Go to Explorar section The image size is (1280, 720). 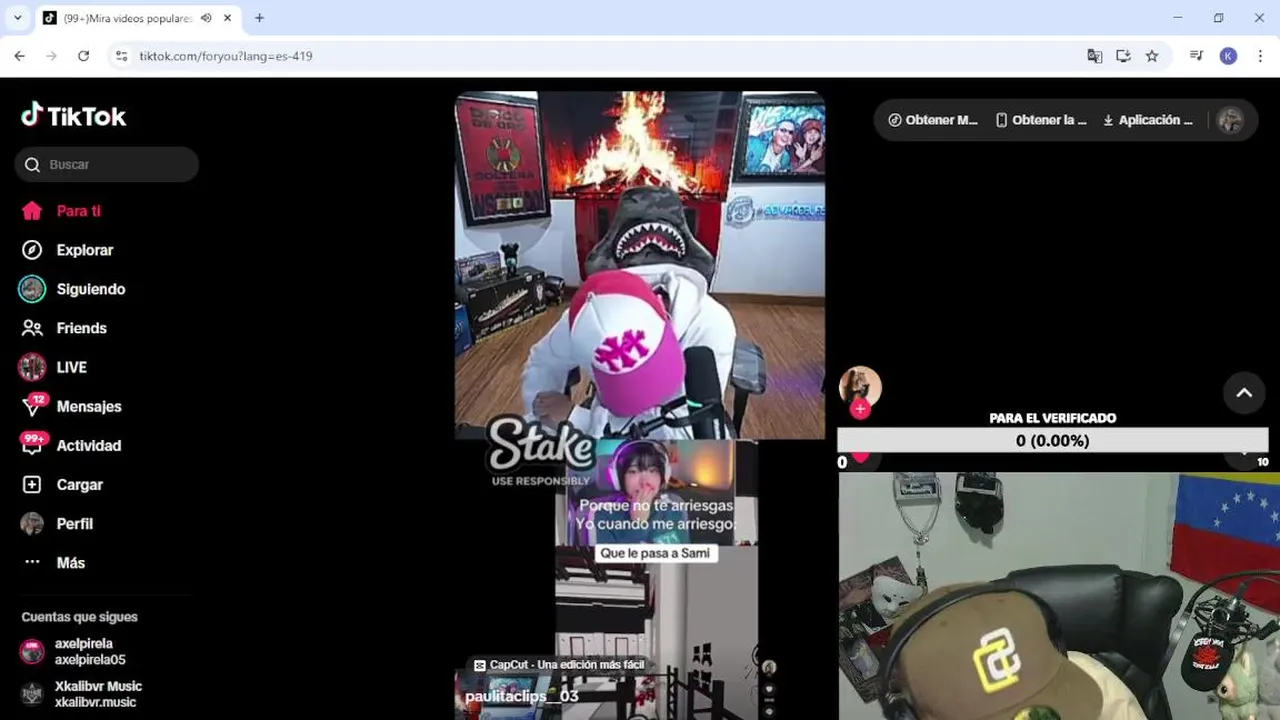click(84, 250)
